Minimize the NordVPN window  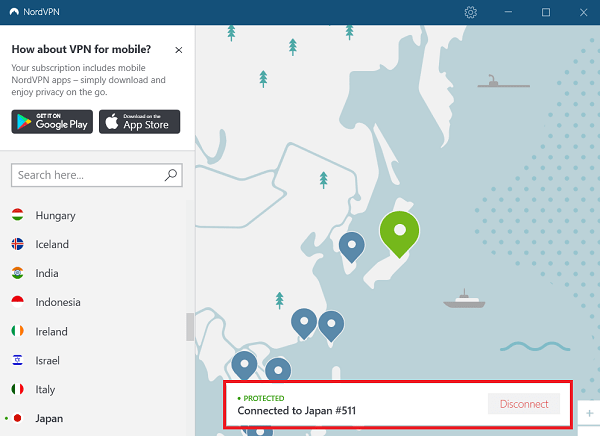coord(508,12)
